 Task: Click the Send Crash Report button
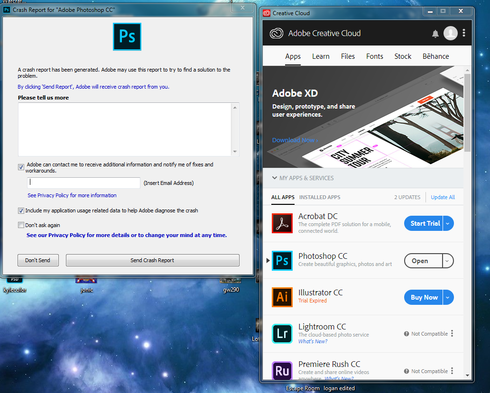(x=153, y=260)
